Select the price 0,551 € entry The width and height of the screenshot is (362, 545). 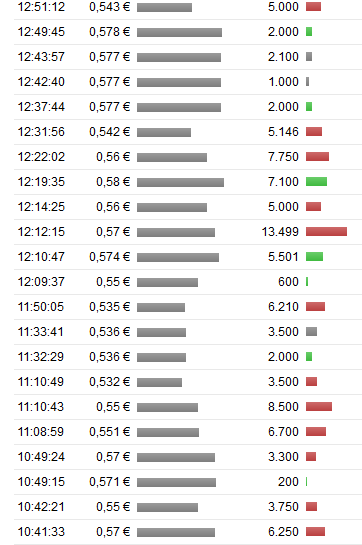(x=110, y=432)
